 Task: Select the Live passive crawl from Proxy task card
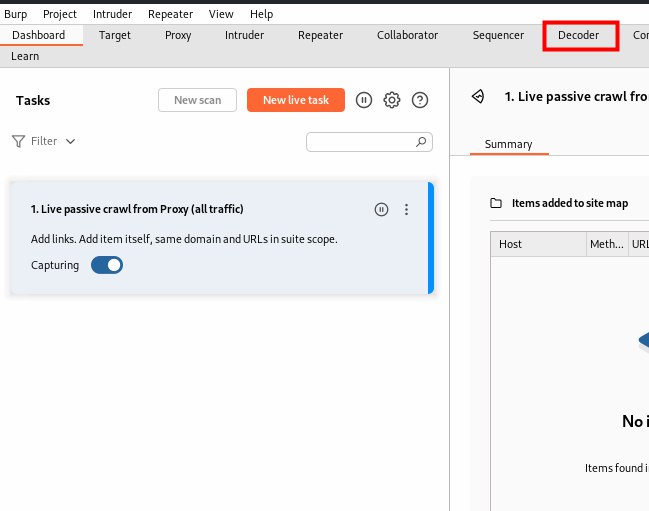(x=222, y=238)
